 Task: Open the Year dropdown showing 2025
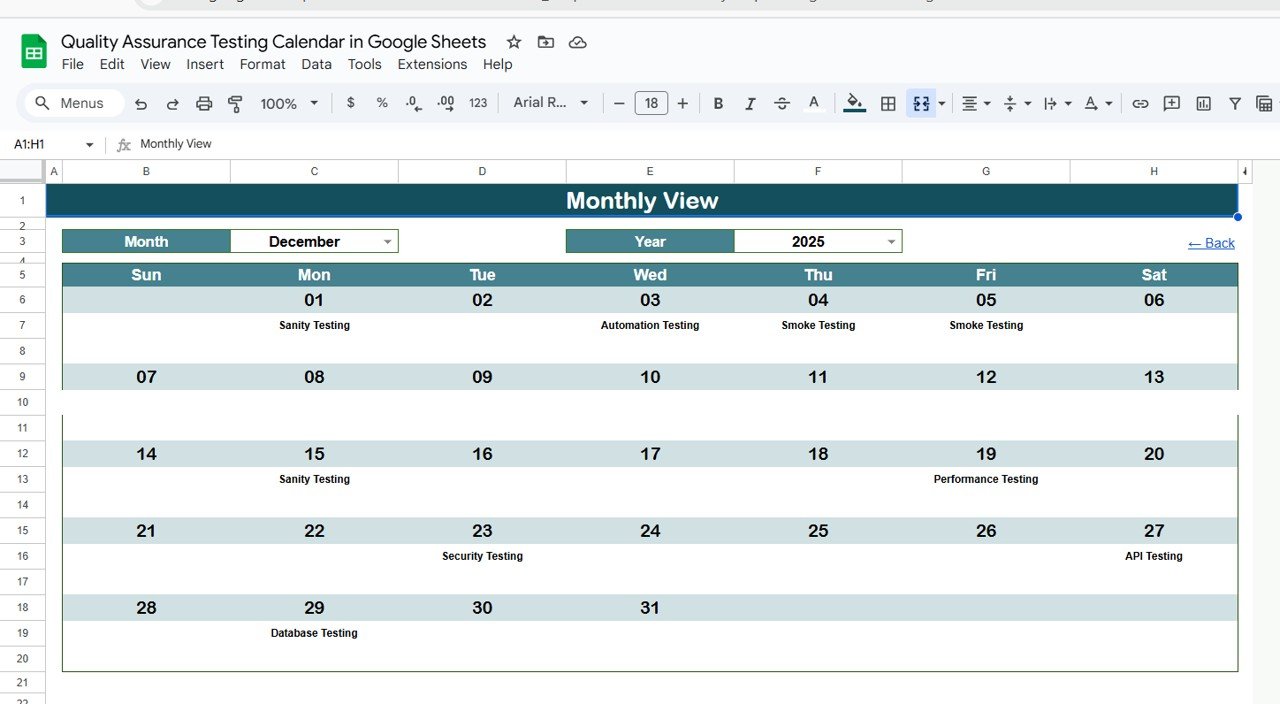[x=891, y=242]
